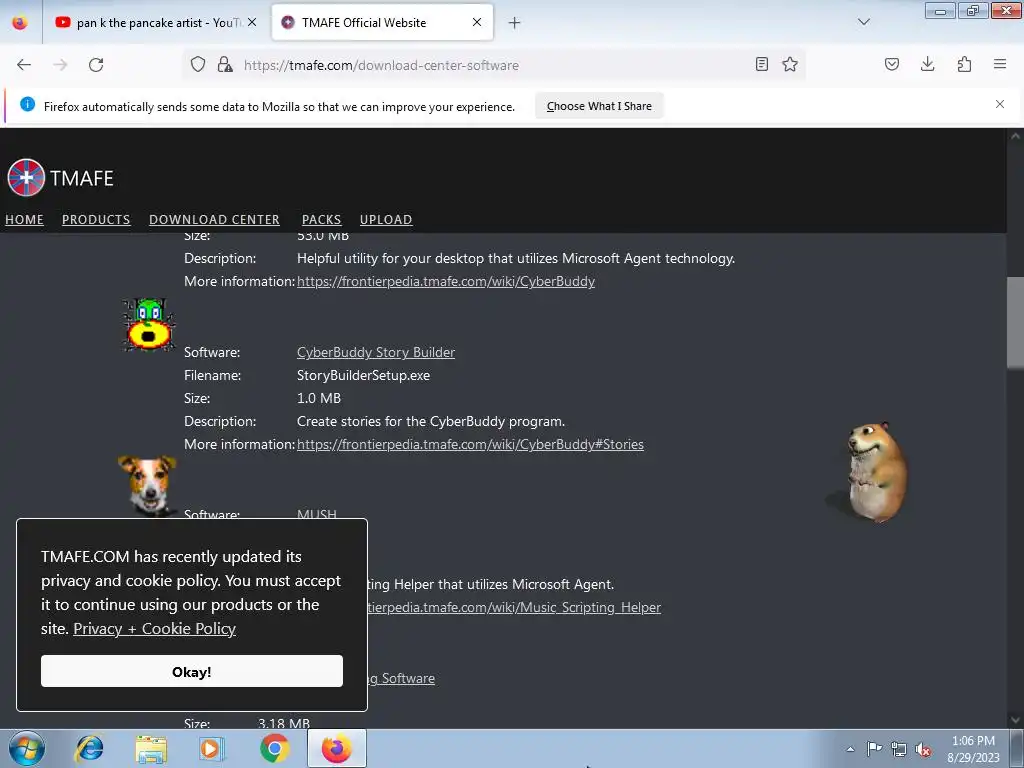Open the extensions puzzle icon
The height and width of the screenshot is (768, 1024).
tap(964, 64)
